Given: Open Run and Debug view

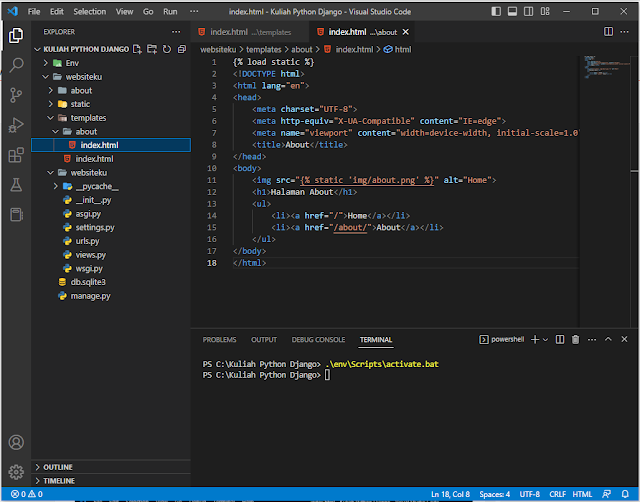Looking at the screenshot, I should pyautogui.click(x=16, y=125).
